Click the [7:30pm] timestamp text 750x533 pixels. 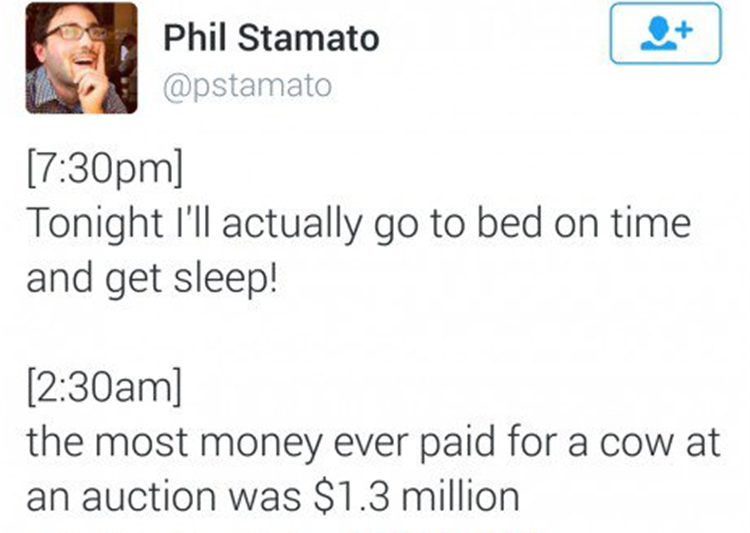click(103, 170)
